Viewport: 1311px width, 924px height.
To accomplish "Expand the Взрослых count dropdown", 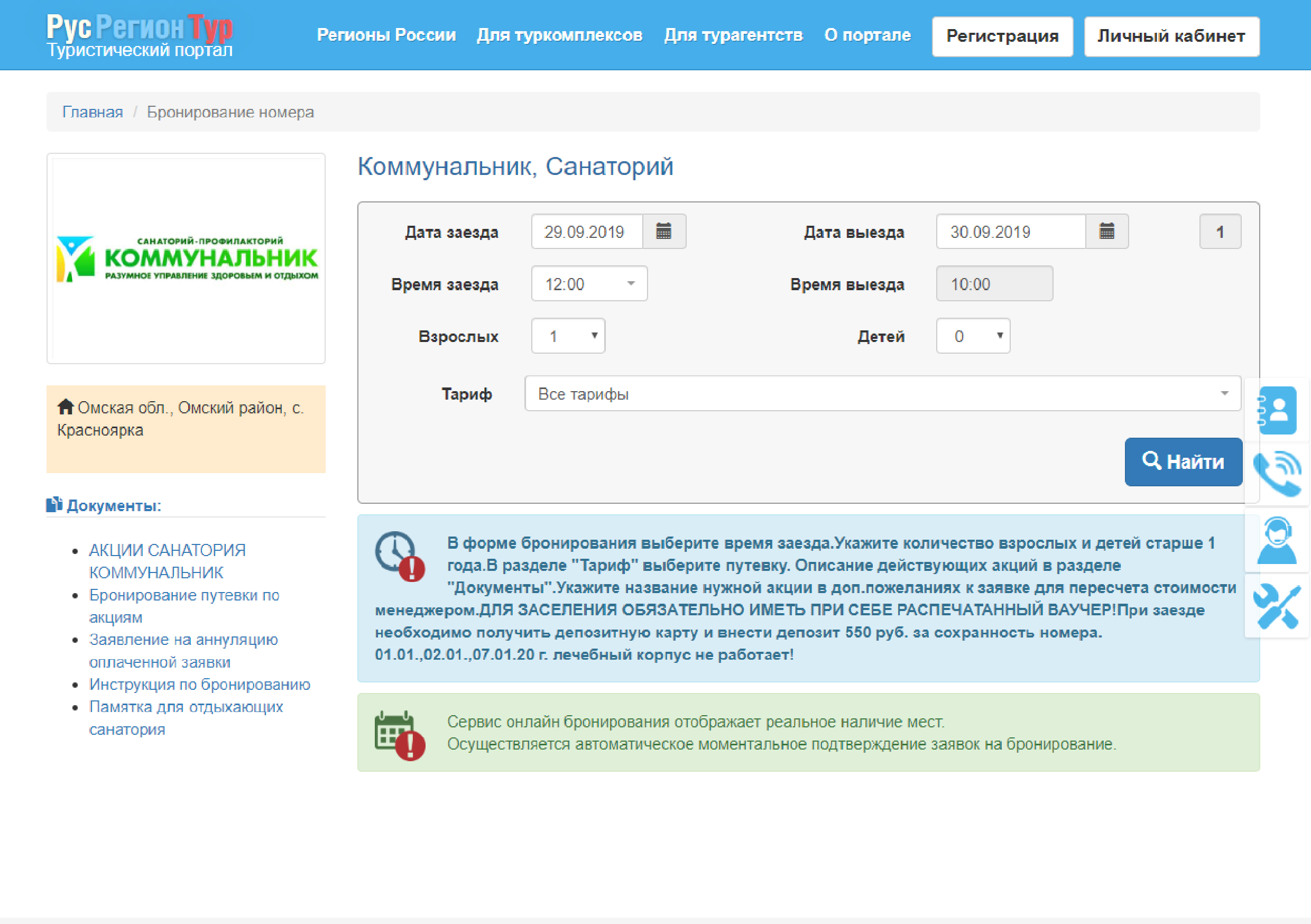I will click(568, 336).
